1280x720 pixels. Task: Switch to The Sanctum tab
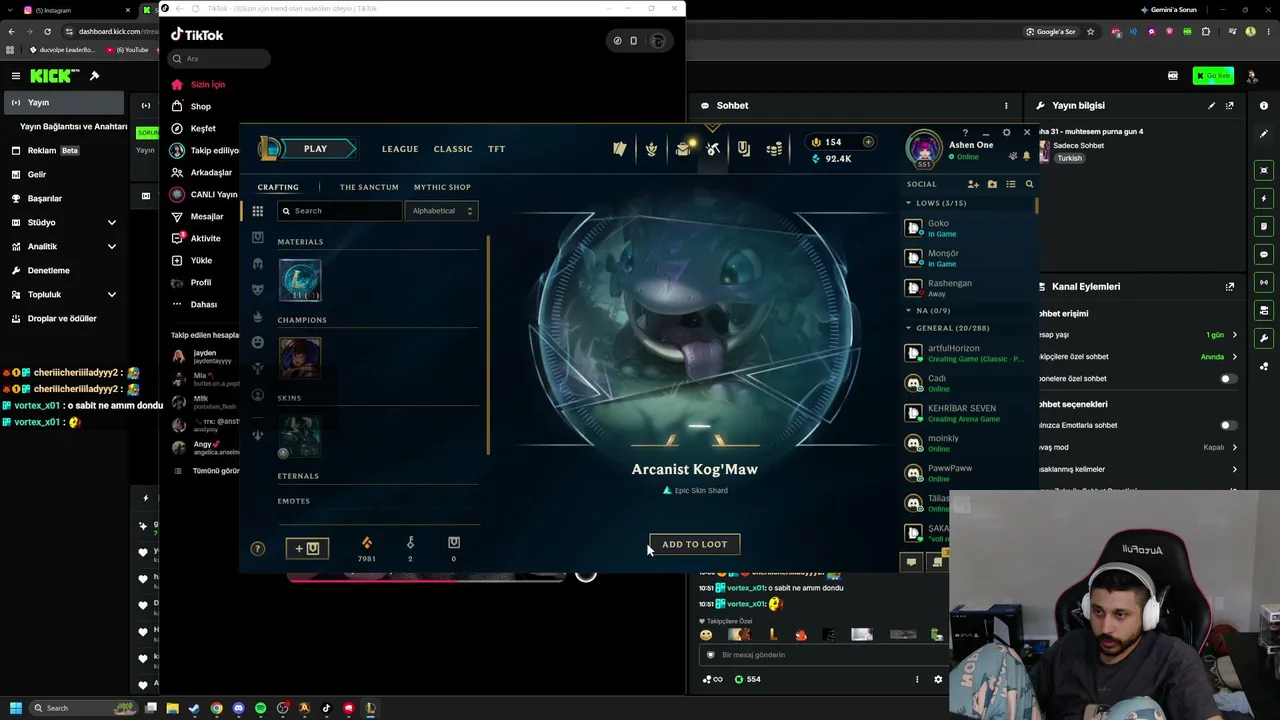(369, 187)
